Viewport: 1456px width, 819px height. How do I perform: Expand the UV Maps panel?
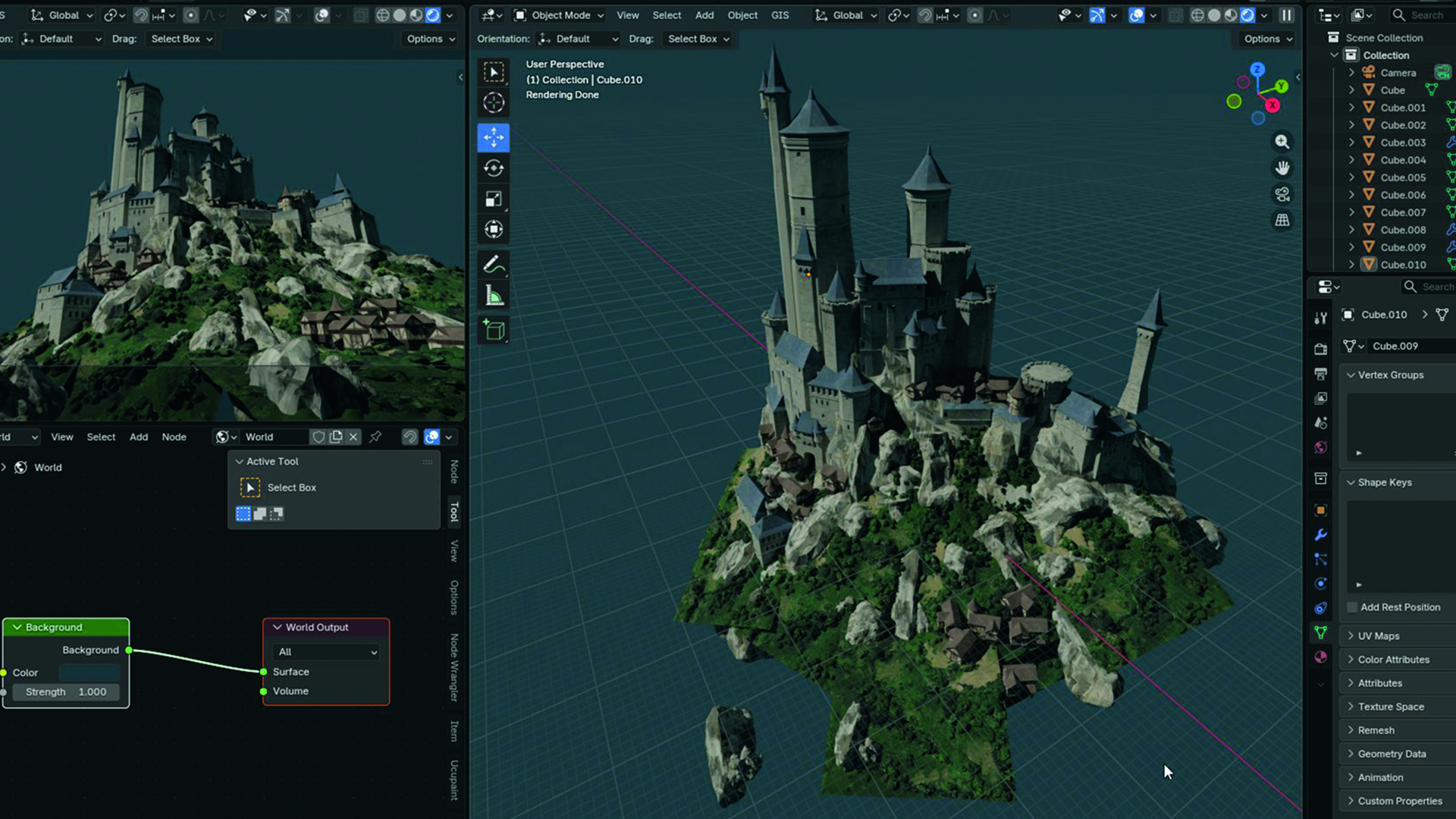click(1378, 636)
